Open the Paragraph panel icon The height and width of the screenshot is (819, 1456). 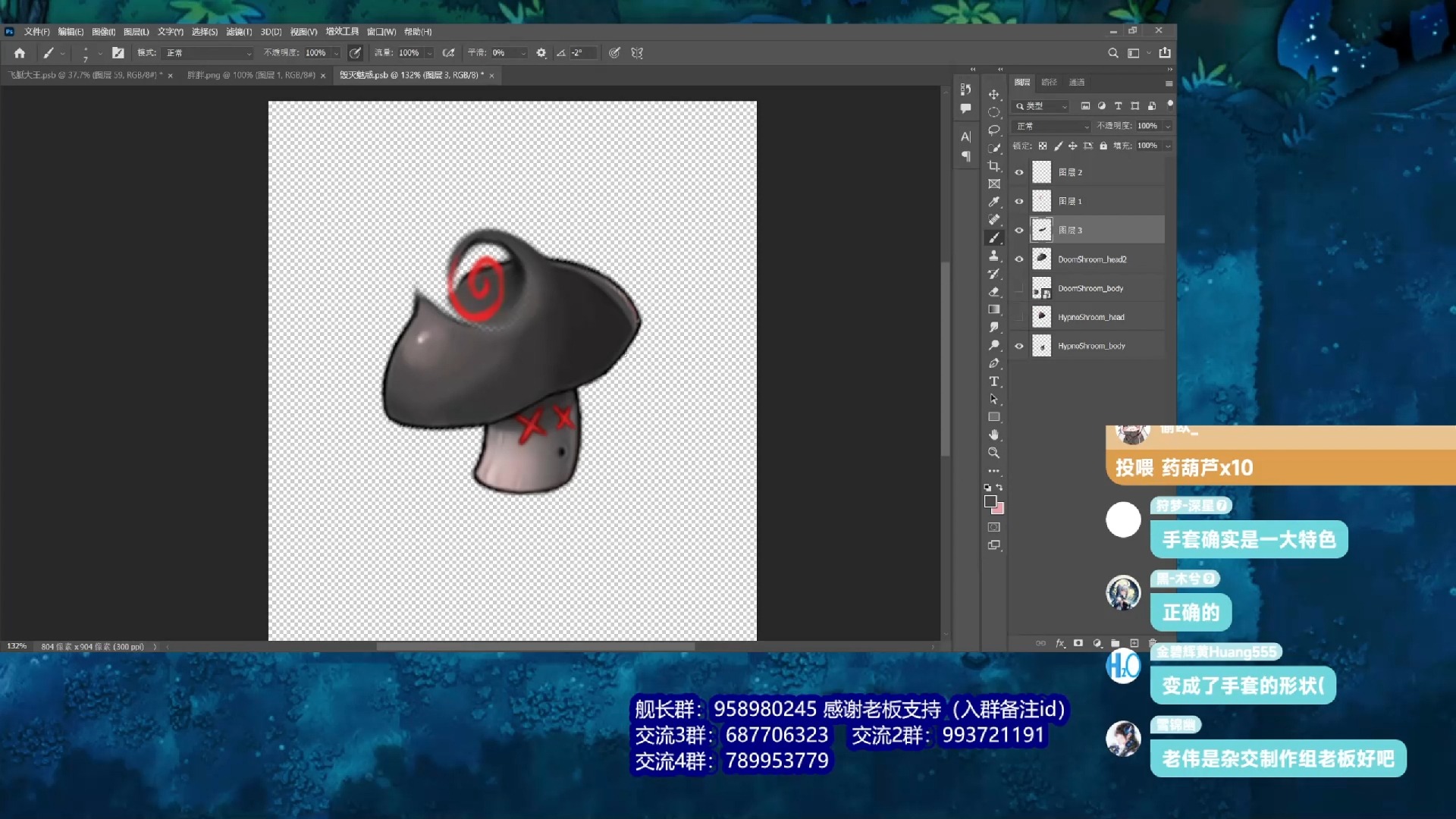(x=965, y=156)
